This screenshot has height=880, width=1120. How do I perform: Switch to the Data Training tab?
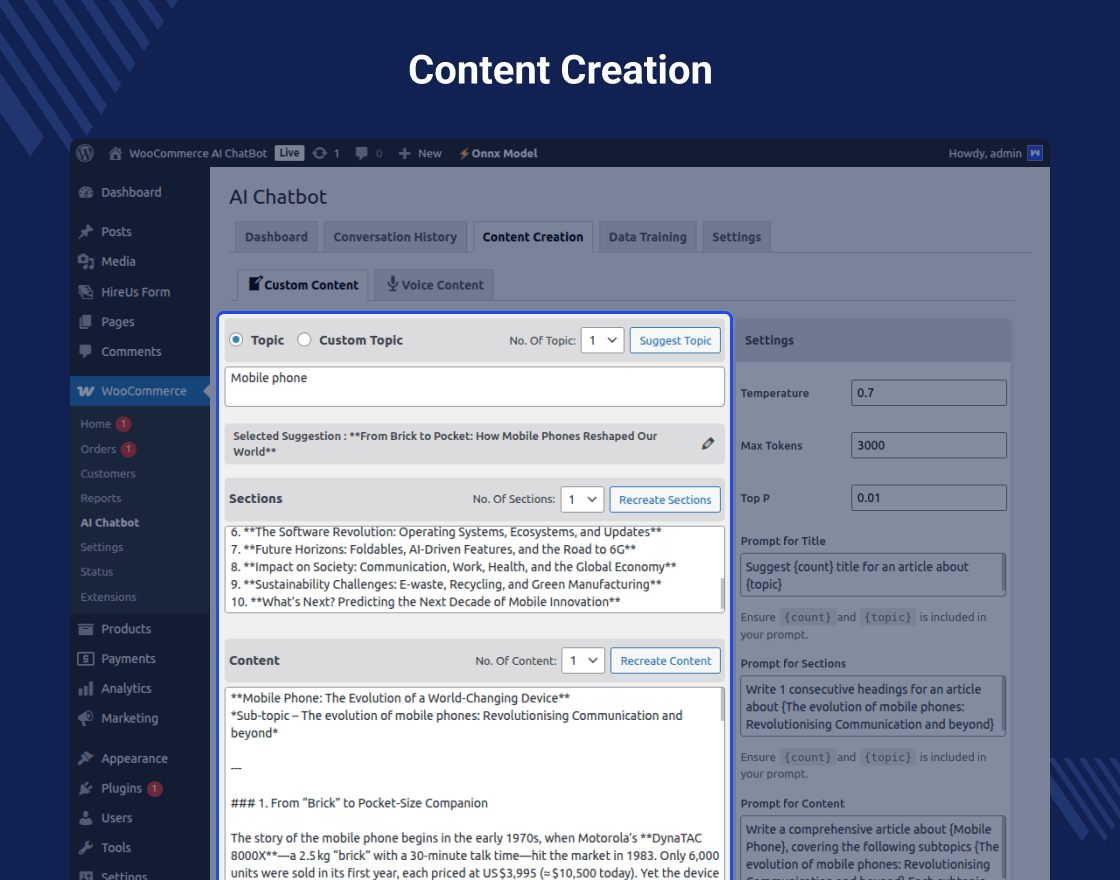click(x=647, y=237)
